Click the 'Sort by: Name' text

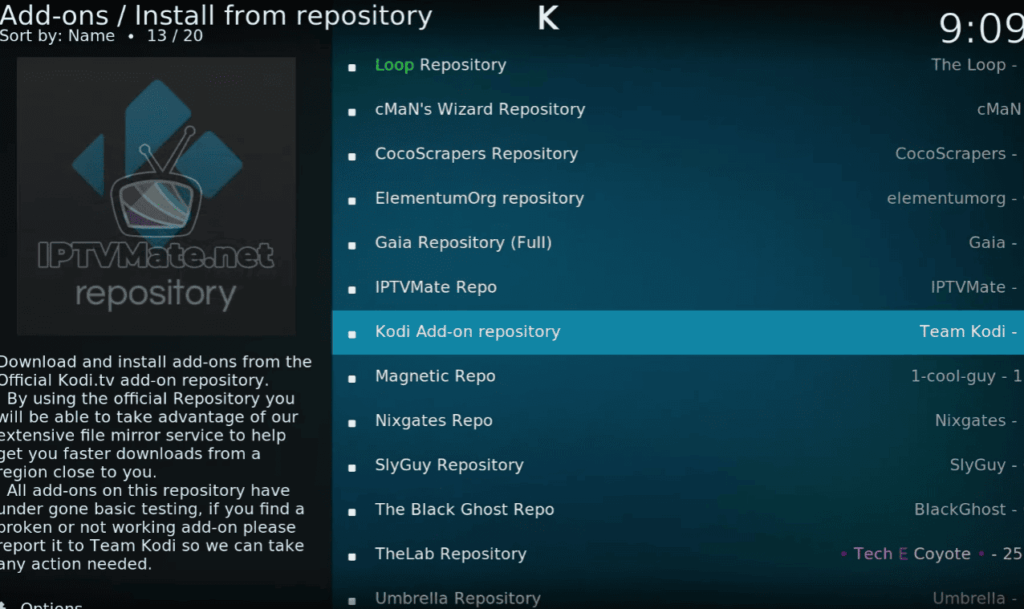57,36
